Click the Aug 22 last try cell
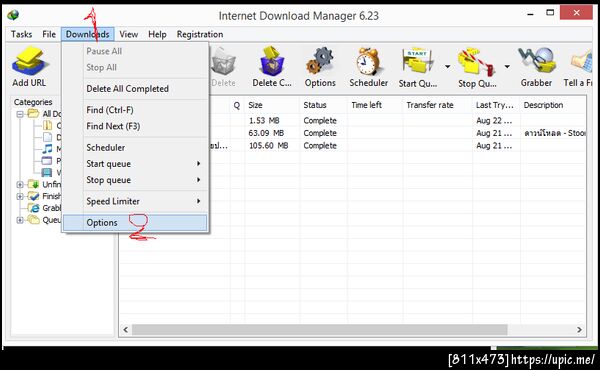Viewport: 600px width, 370px height. [494, 121]
